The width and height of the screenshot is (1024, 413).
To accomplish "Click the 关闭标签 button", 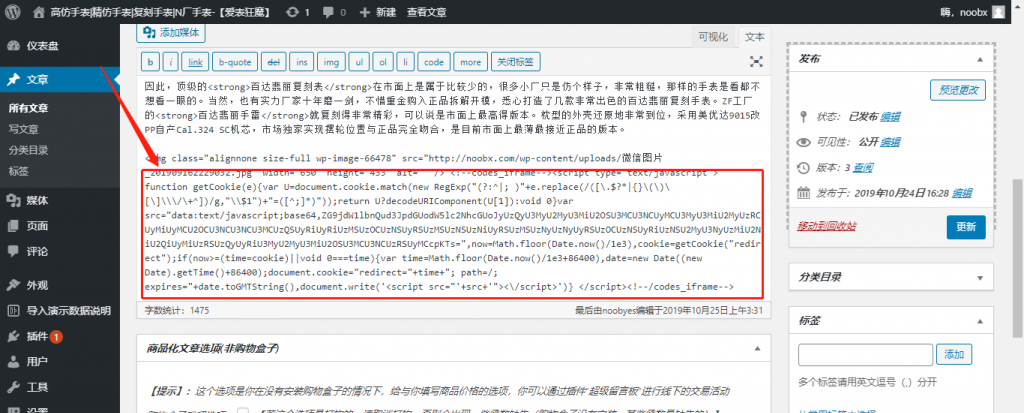I will point(516,62).
